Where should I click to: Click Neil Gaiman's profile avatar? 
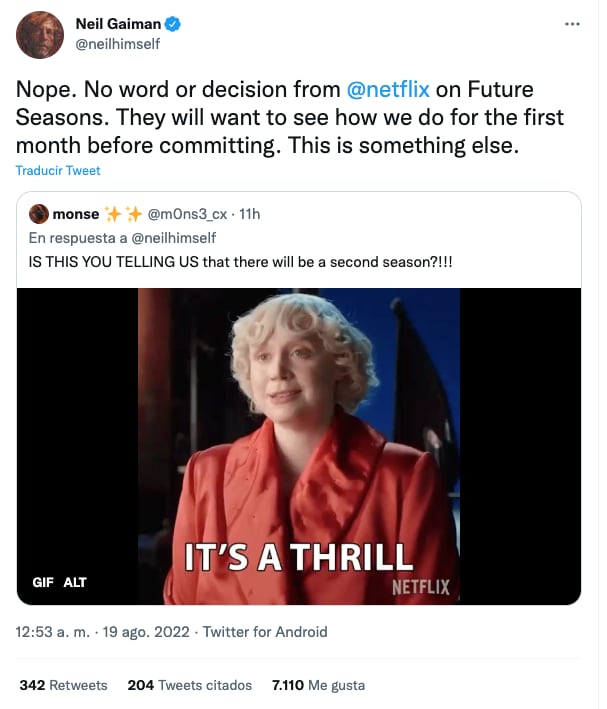tap(40, 34)
